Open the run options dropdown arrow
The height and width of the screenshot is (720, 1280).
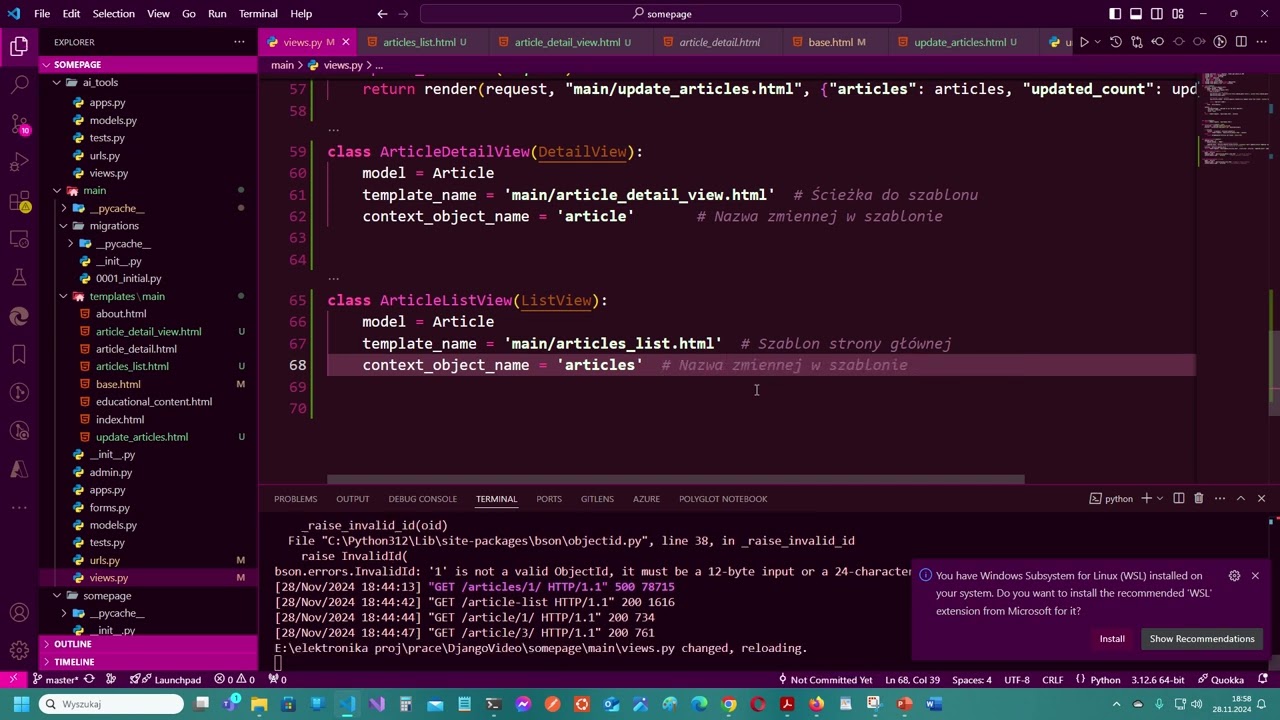pyautogui.click(x=1098, y=42)
